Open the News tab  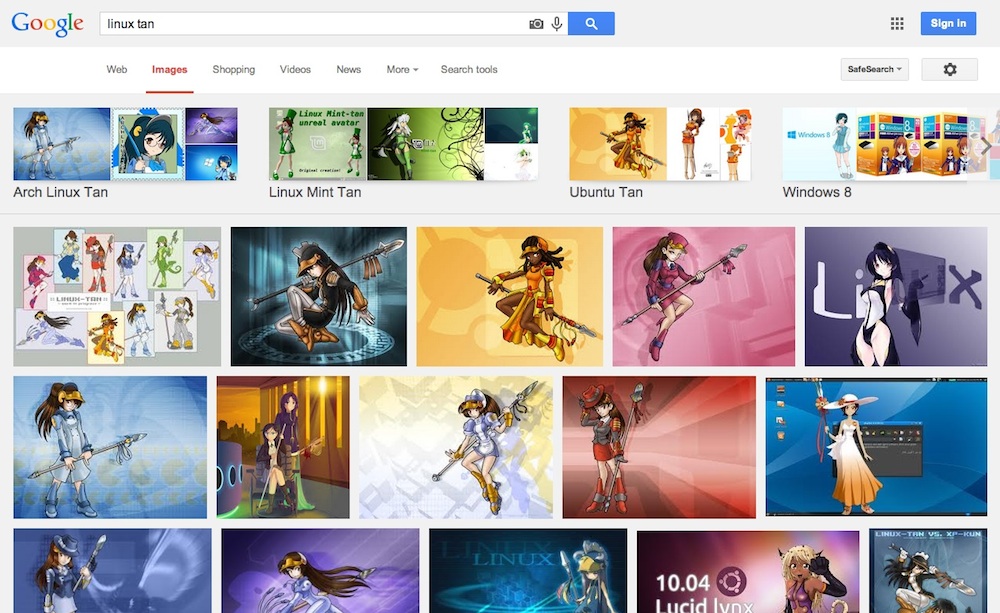(349, 70)
